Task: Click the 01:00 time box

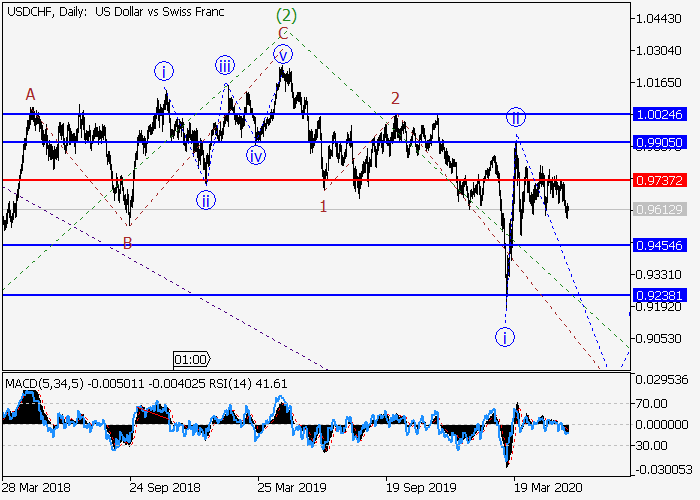Action: [191, 359]
